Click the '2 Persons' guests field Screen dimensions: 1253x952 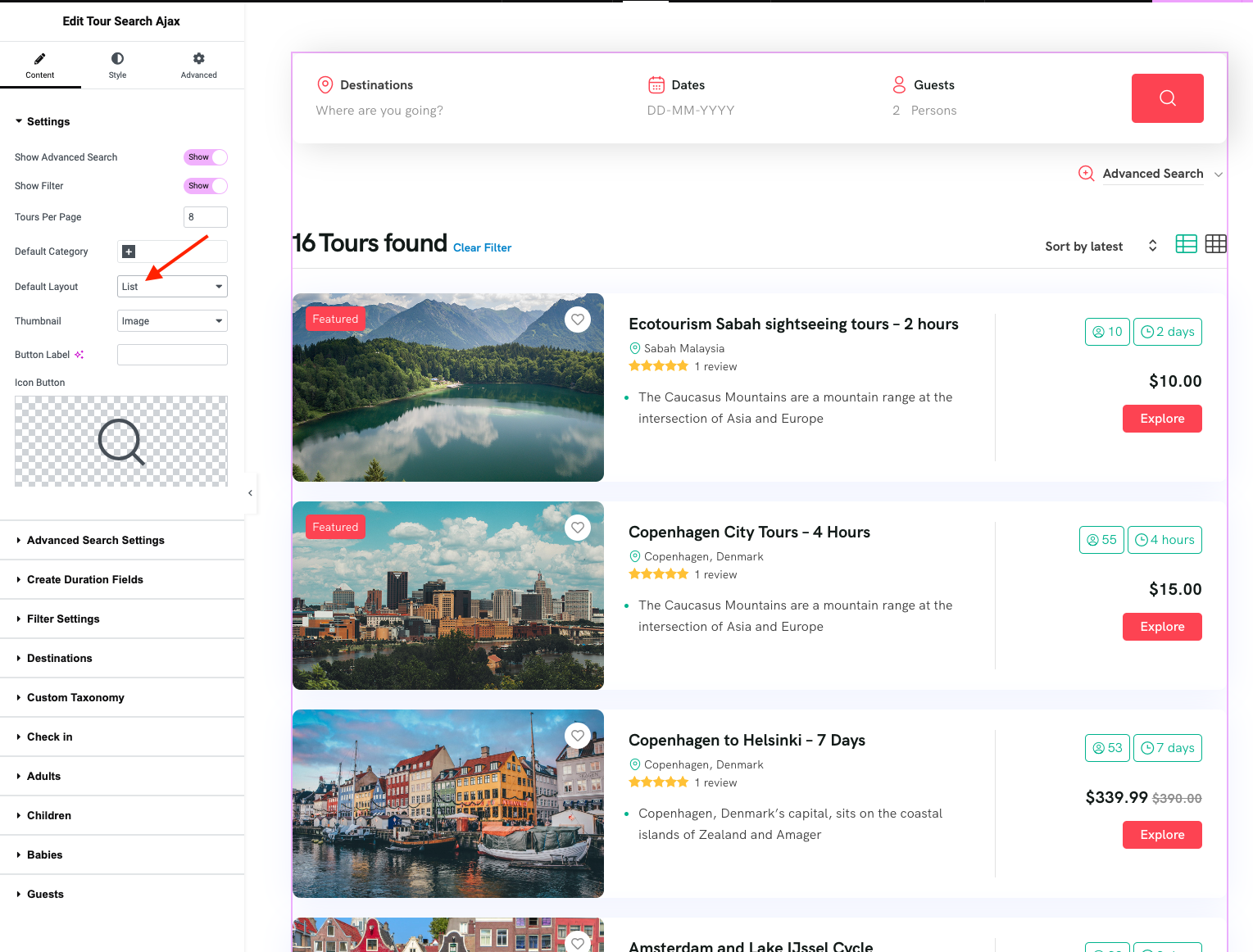(x=924, y=111)
